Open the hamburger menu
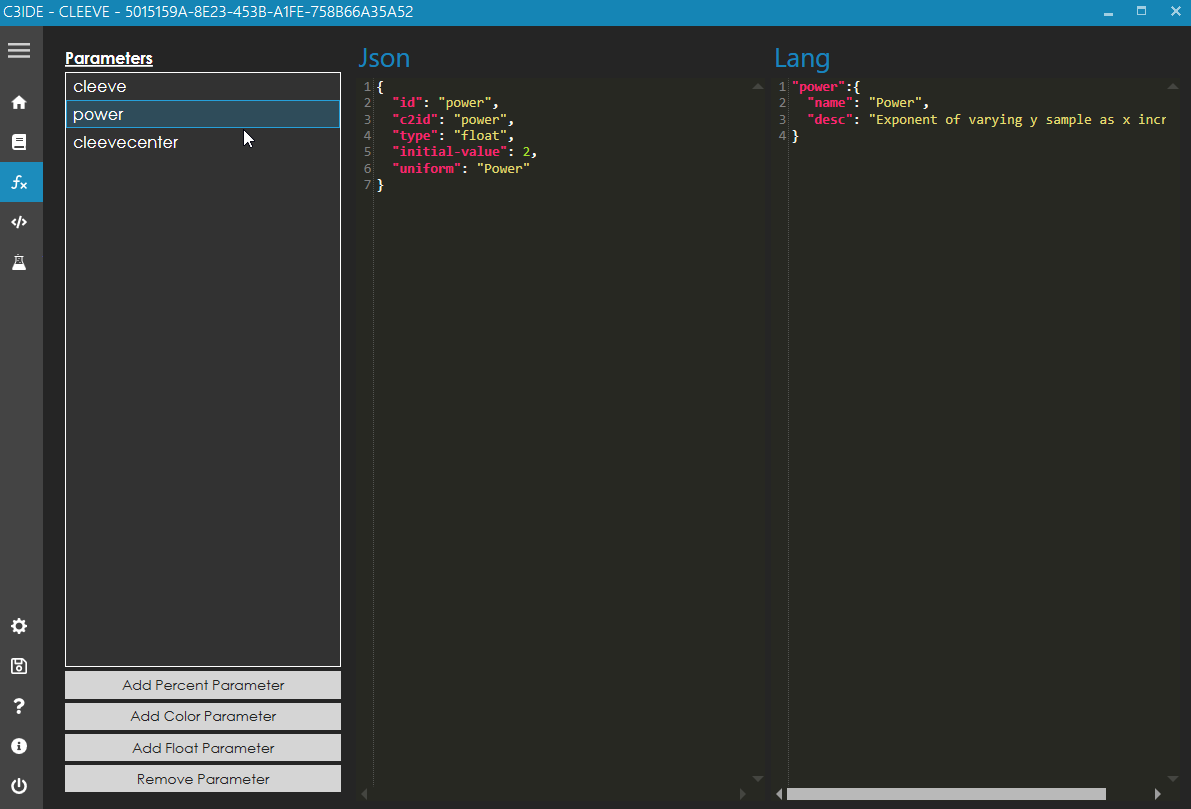The image size is (1191, 809). (x=19, y=51)
